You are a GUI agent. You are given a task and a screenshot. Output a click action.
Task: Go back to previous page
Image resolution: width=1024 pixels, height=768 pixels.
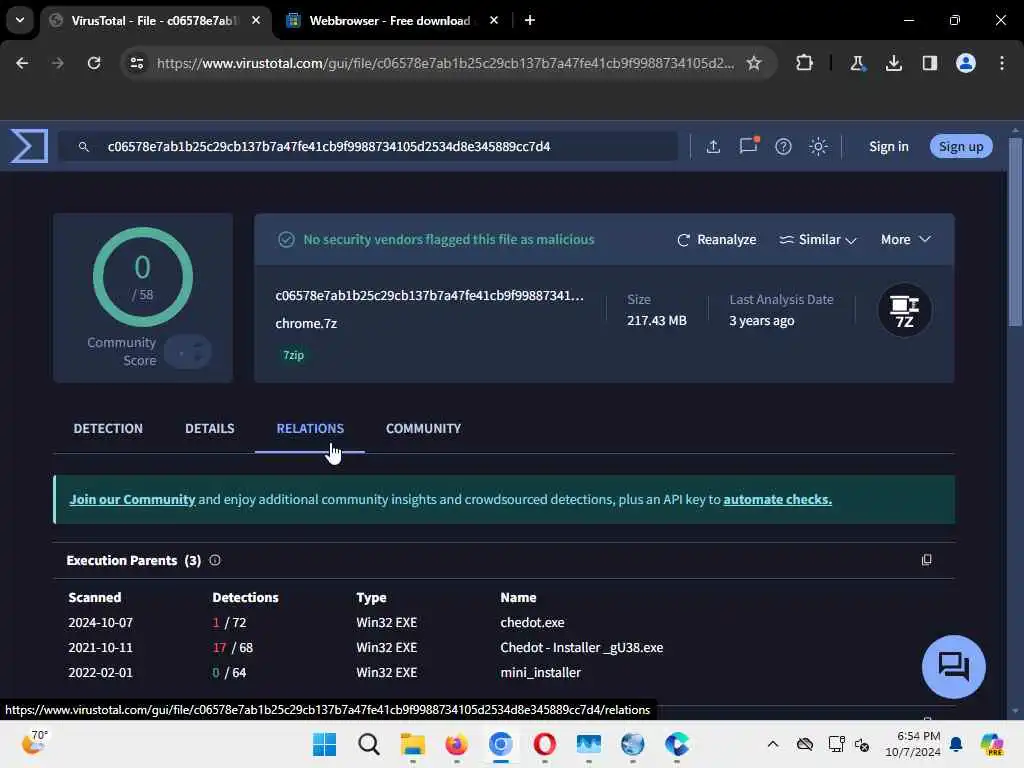click(22, 63)
